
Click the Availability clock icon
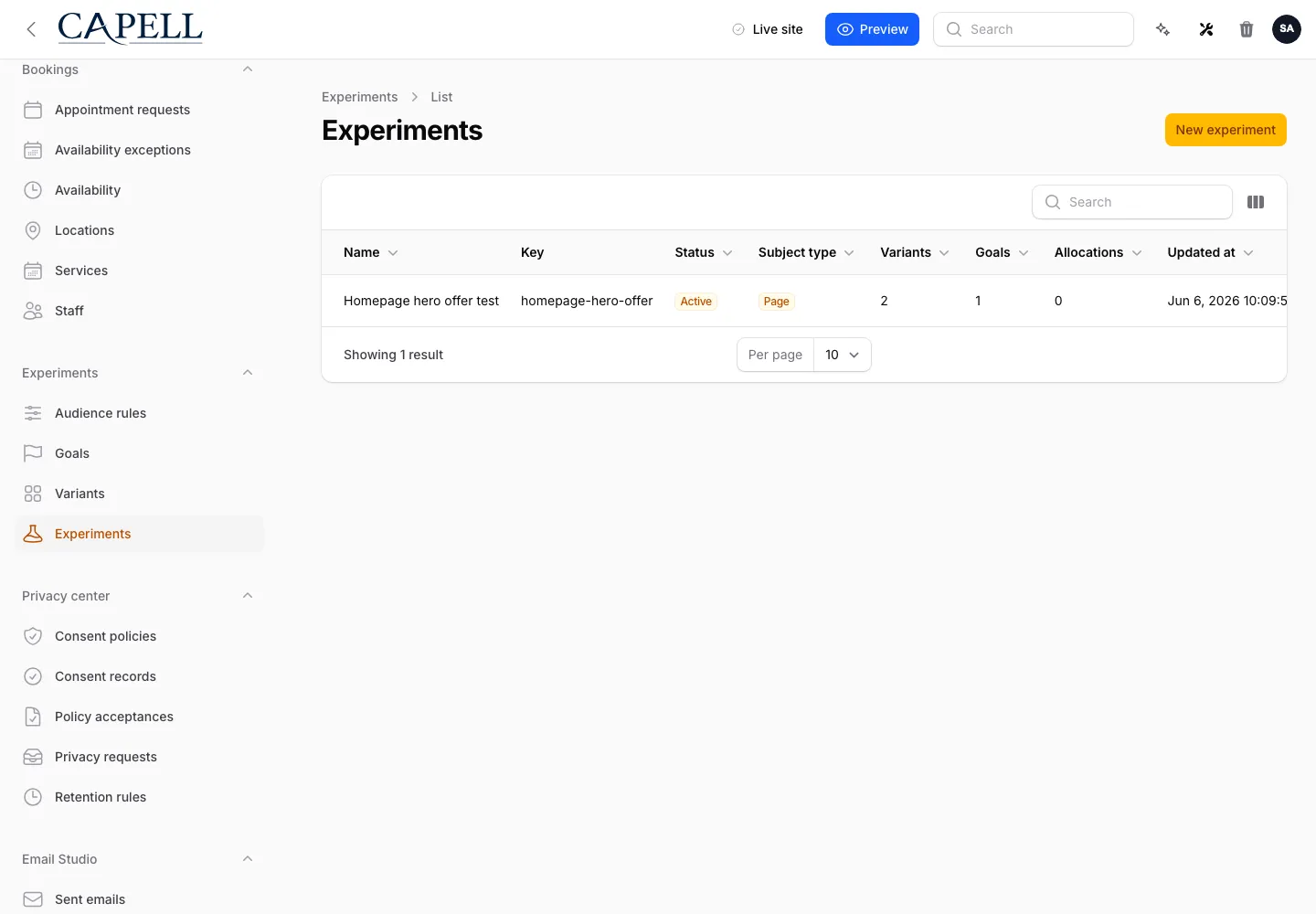pos(33,190)
